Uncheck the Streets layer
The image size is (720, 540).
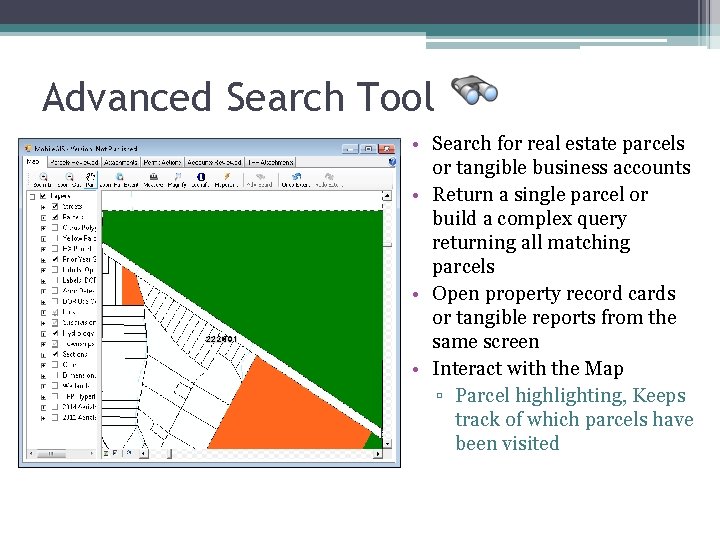(55, 207)
